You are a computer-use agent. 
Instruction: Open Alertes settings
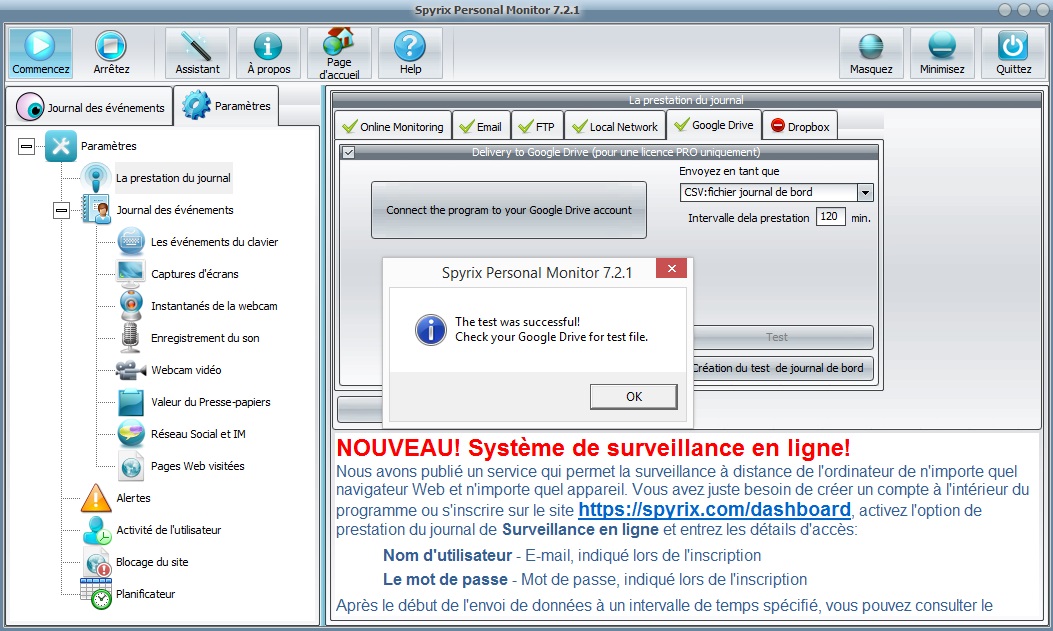[133, 498]
